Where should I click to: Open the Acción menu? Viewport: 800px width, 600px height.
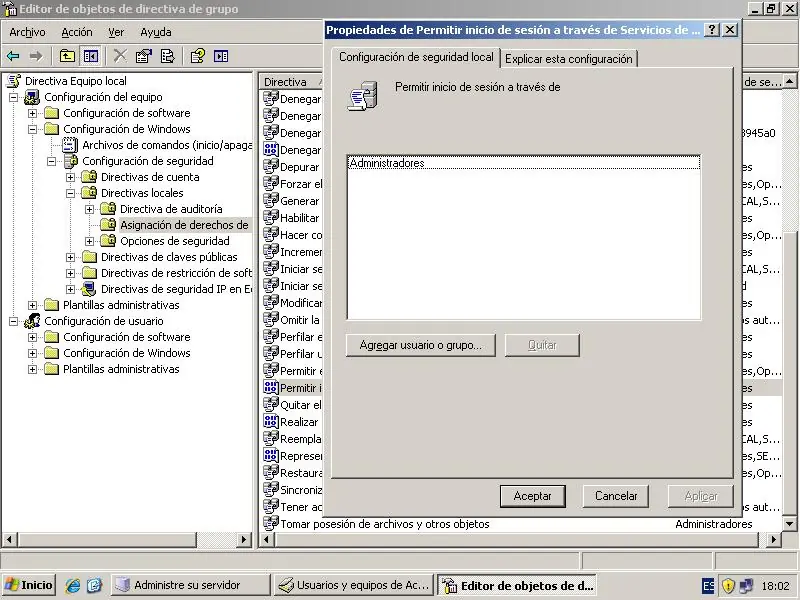(x=77, y=32)
